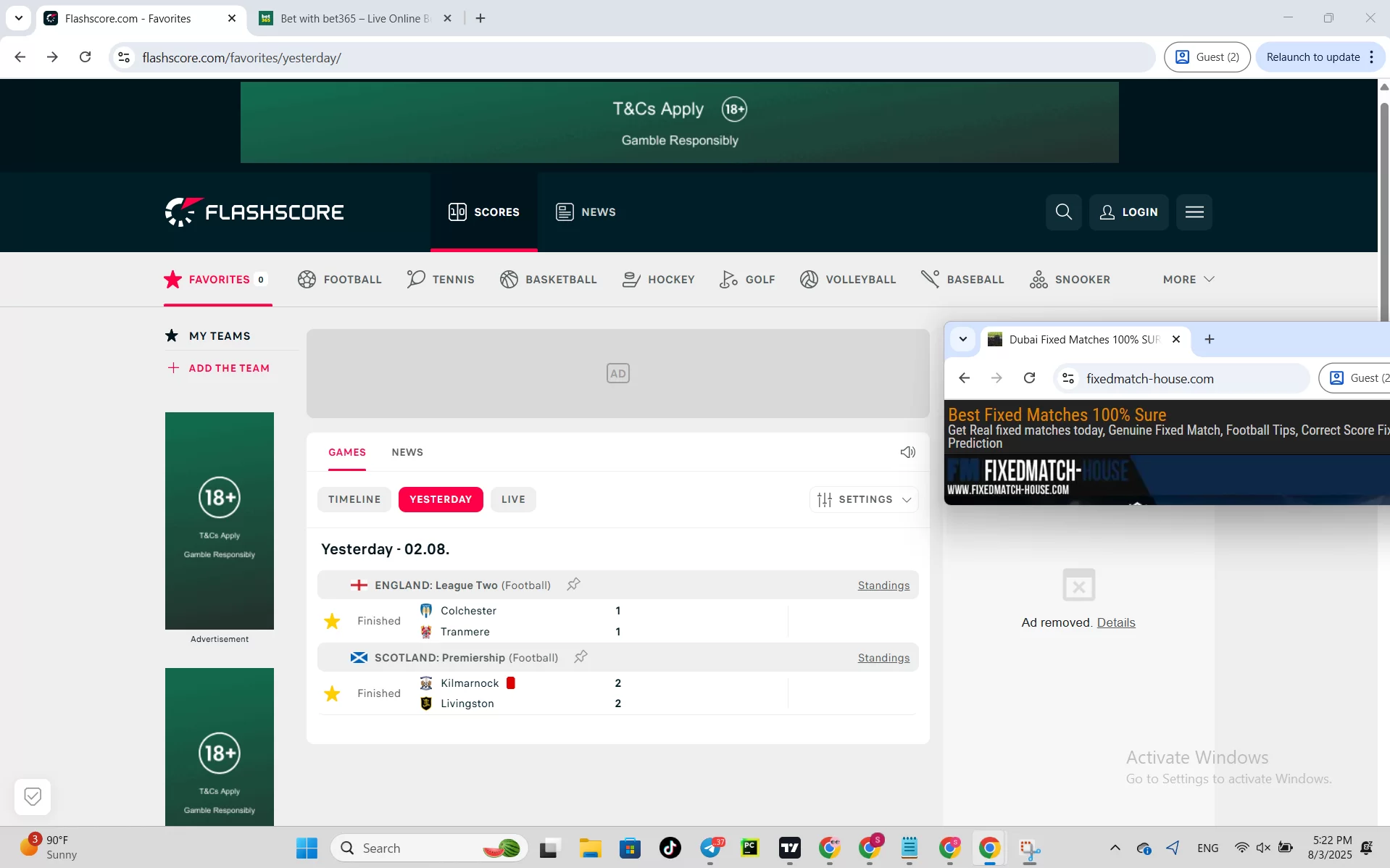Open the Flashscore search magnifier
Image resolution: width=1390 pixels, height=868 pixels.
(x=1063, y=212)
